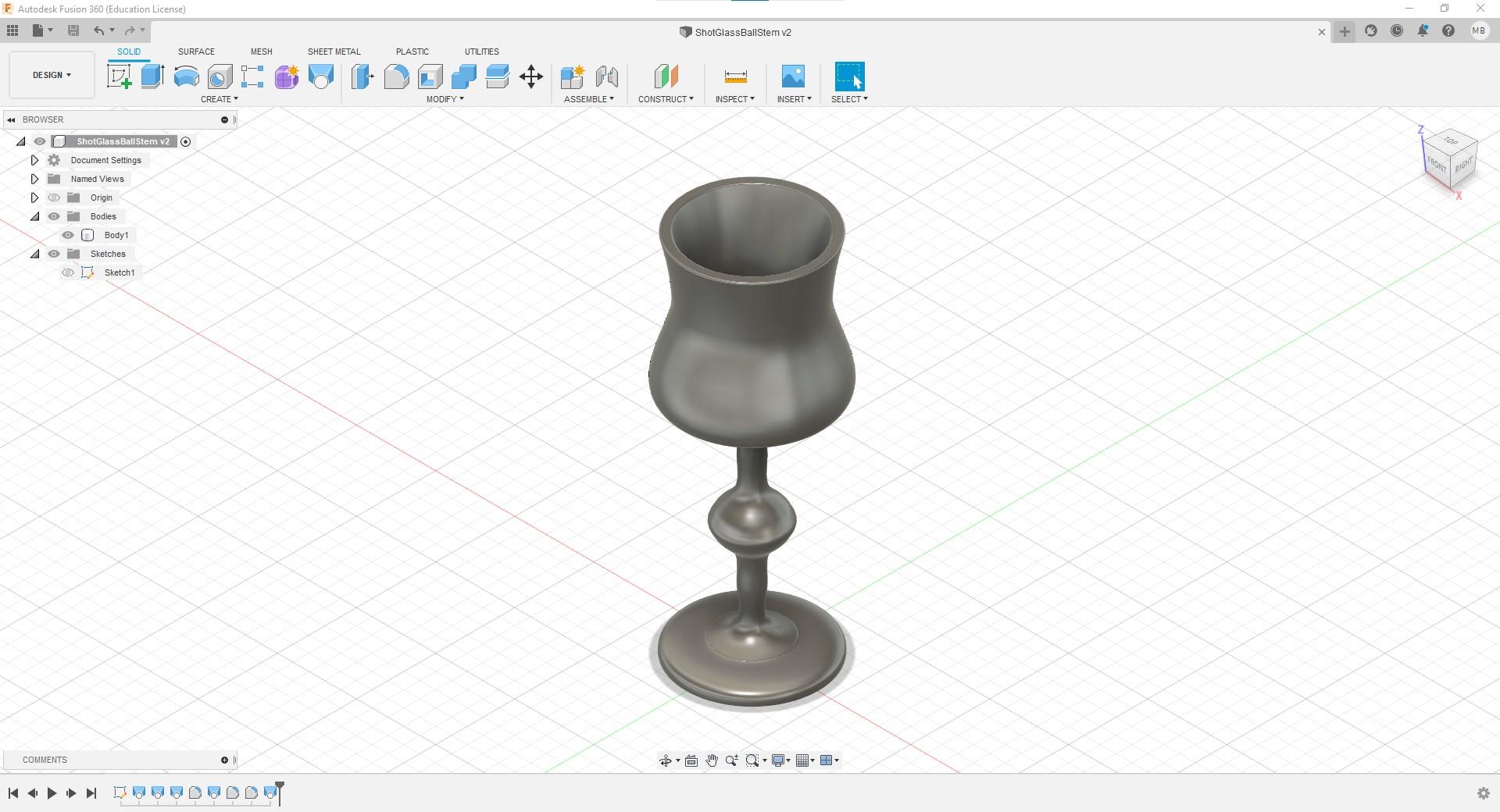Open the DESIGN workspace dropdown
The width and height of the screenshot is (1500, 812).
[x=52, y=75]
